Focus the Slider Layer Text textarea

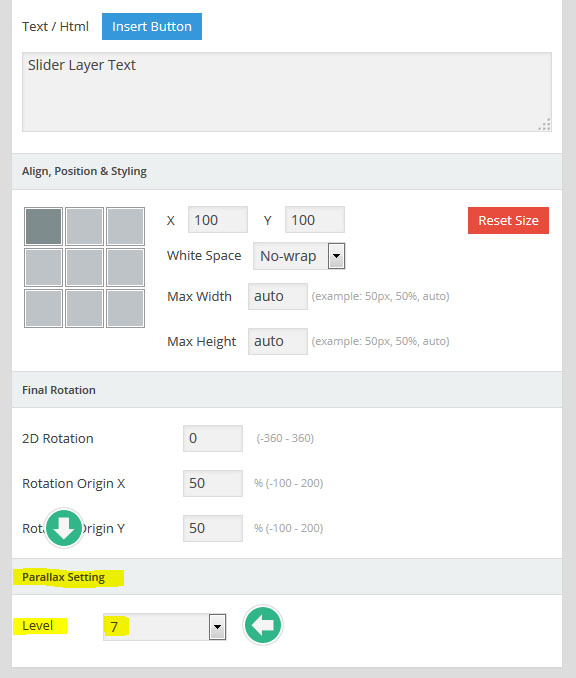[287, 92]
